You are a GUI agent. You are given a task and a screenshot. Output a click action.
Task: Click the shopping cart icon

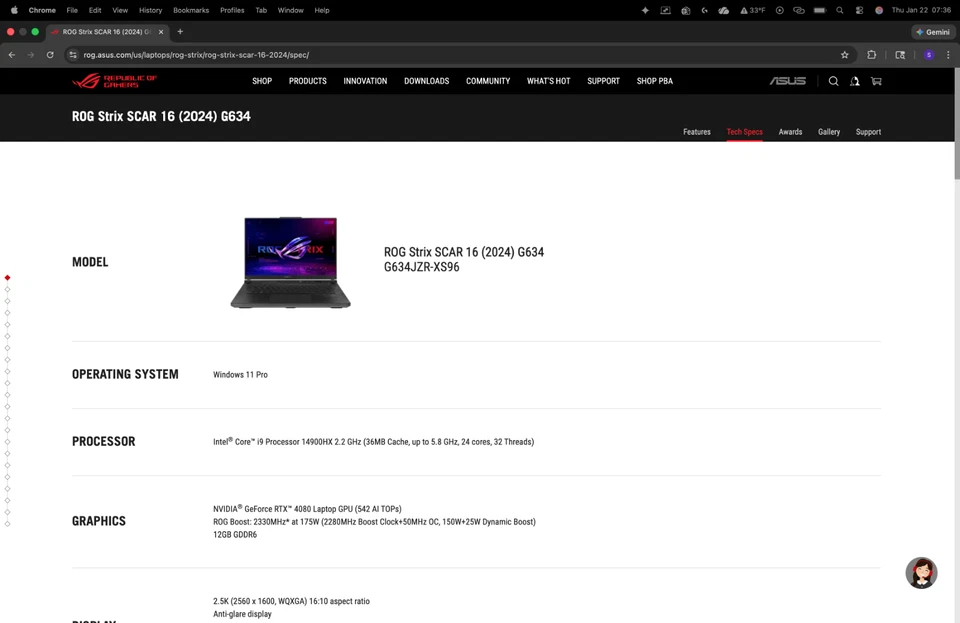[x=875, y=81]
